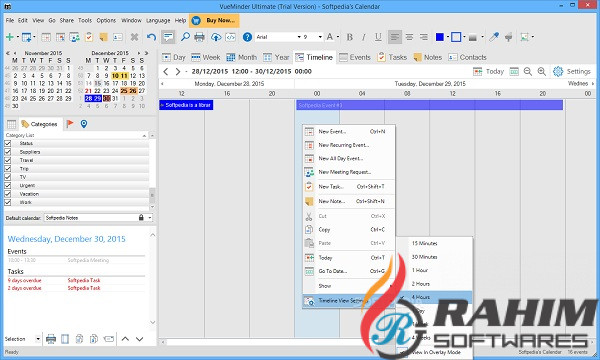Open the Default calendar Softpedia Notes dropdown

(150, 218)
